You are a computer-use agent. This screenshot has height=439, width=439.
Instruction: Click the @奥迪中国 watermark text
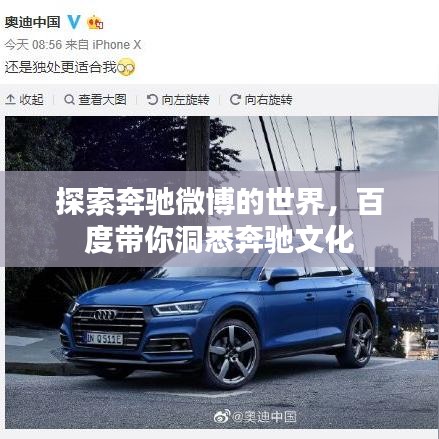click(x=264, y=417)
